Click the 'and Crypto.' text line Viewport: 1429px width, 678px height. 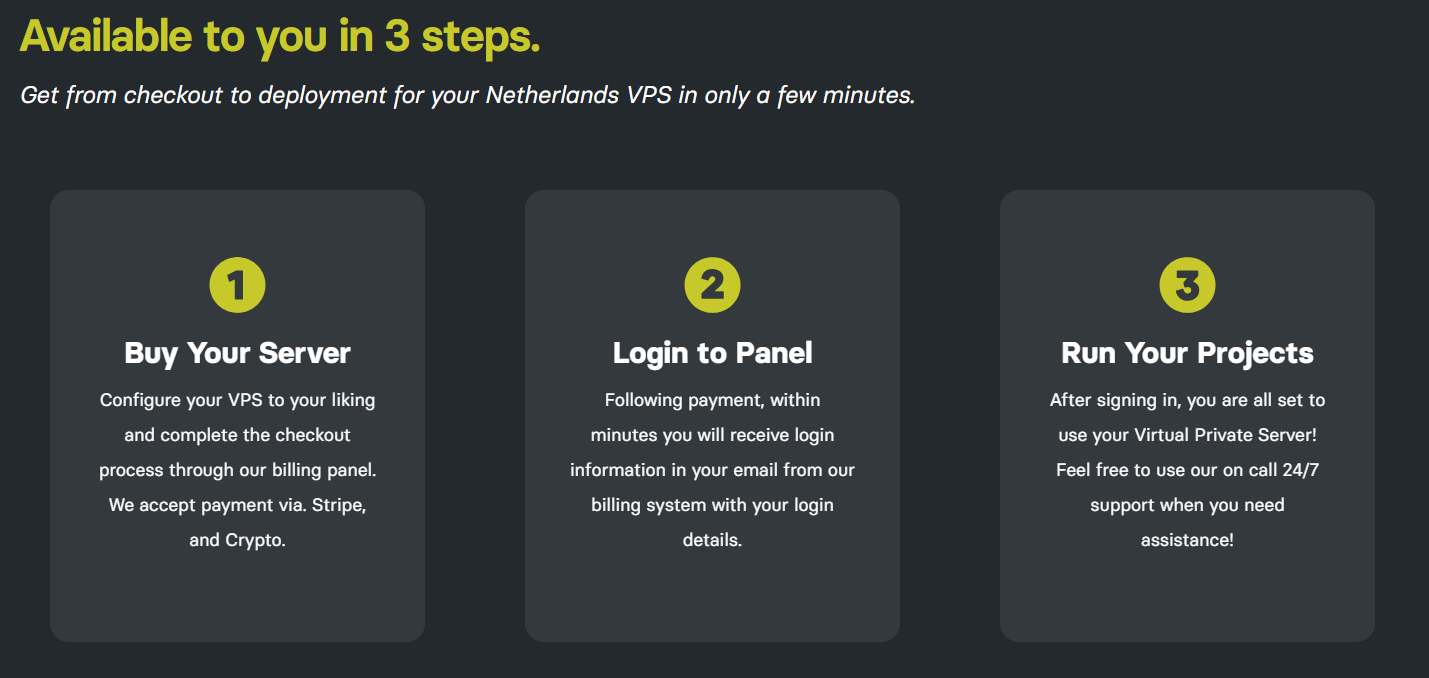[x=237, y=540]
